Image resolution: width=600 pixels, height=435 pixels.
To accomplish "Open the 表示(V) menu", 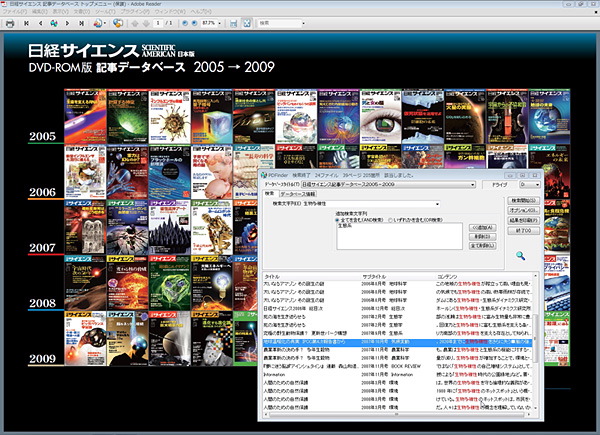I will [x=60, y=12].
